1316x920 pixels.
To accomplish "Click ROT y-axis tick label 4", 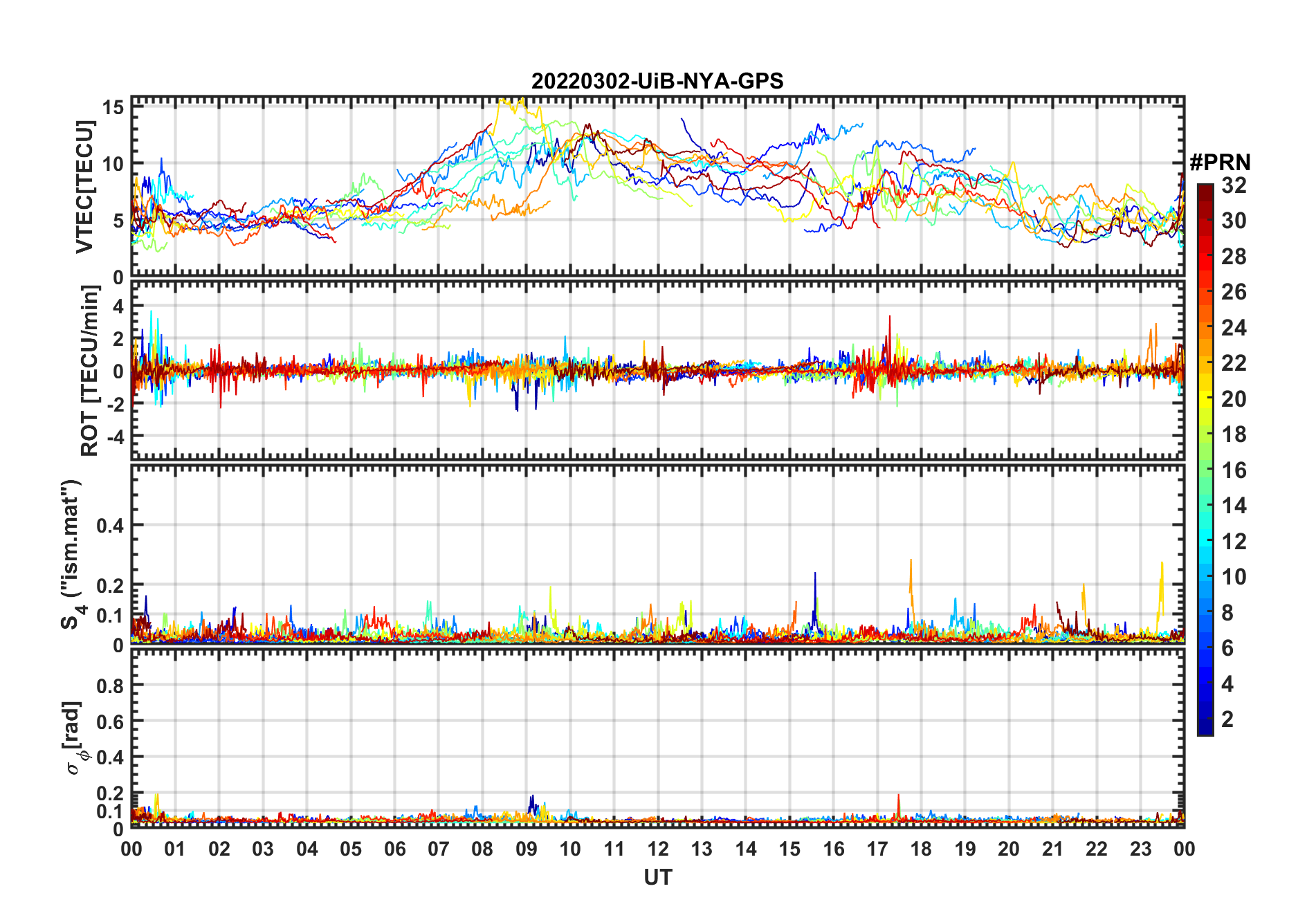I will click(x=119, y=306).
